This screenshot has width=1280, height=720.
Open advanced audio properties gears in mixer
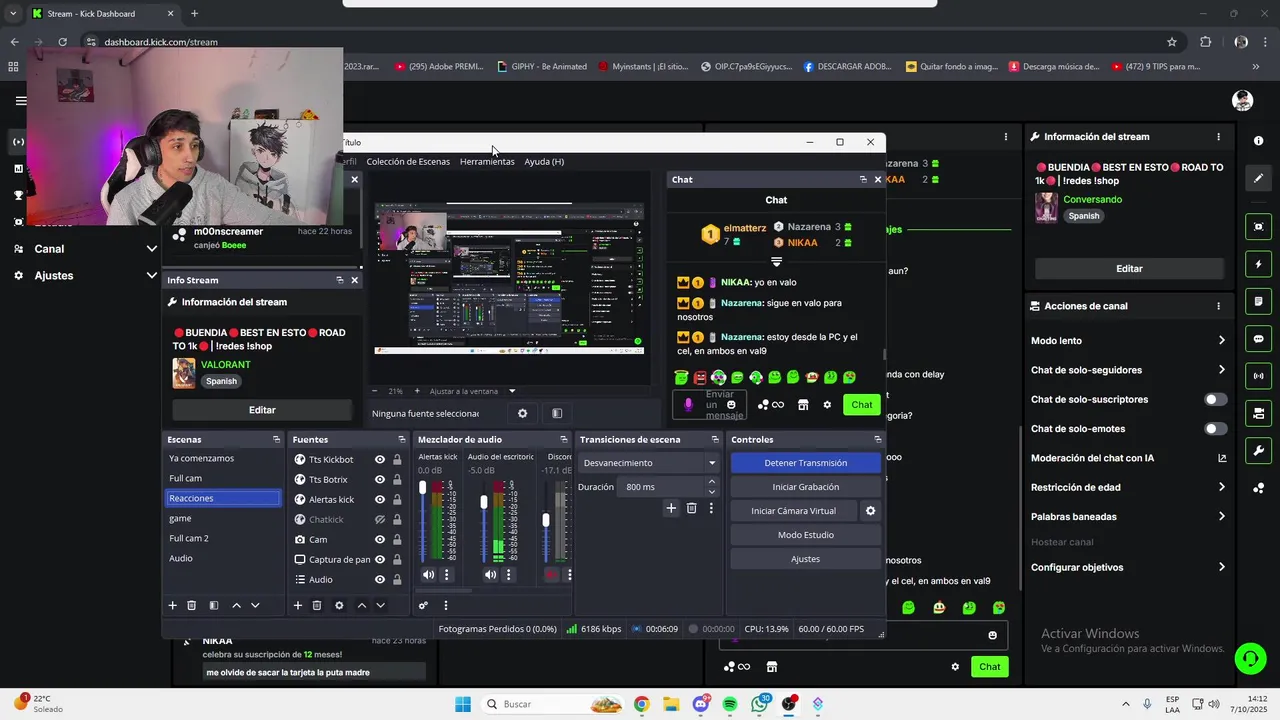(x=423, y=605)
